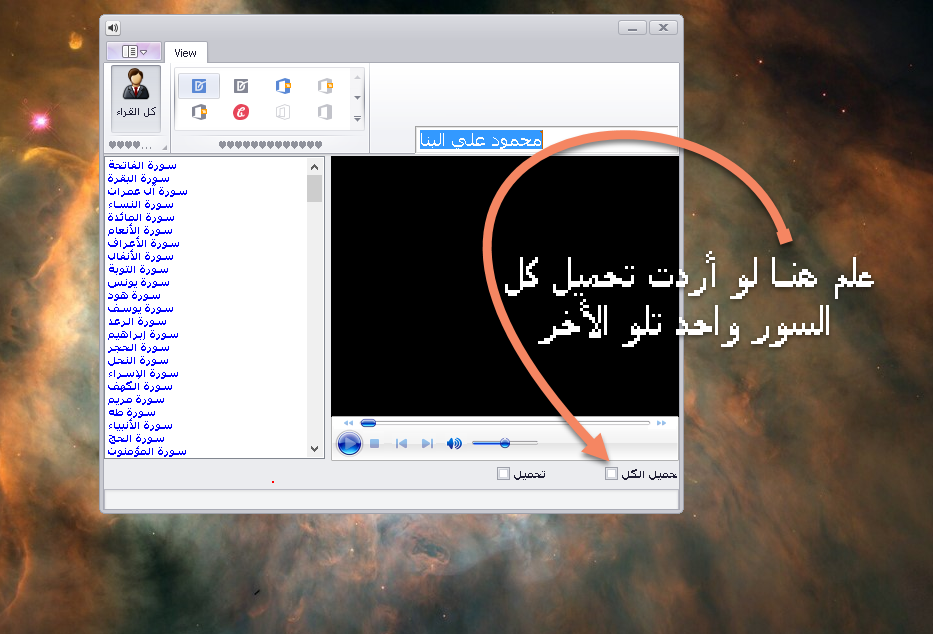Expand the icon gallery with bottom arrow
The width and height of the screenshot is (933, 634).
[x=358, y=118]
